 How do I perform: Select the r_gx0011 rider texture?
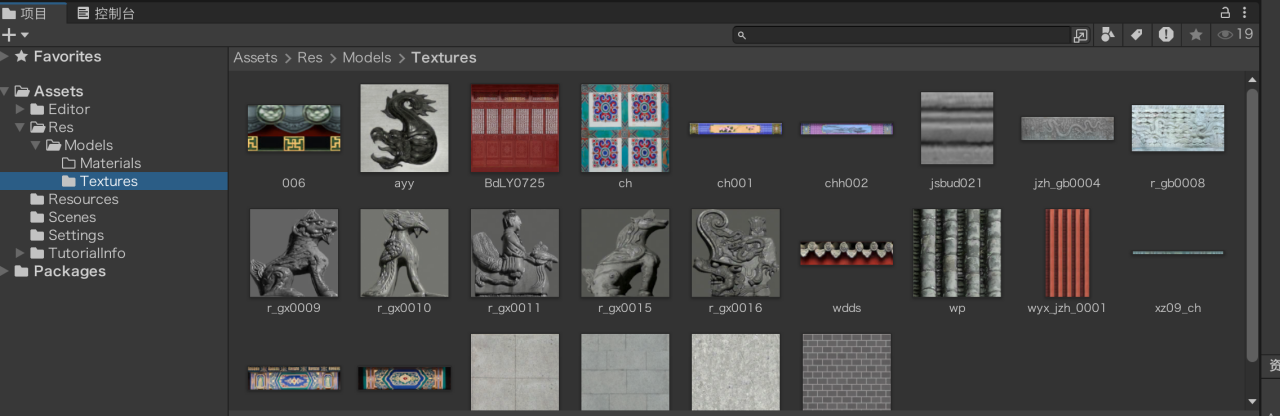click(515, 253)
